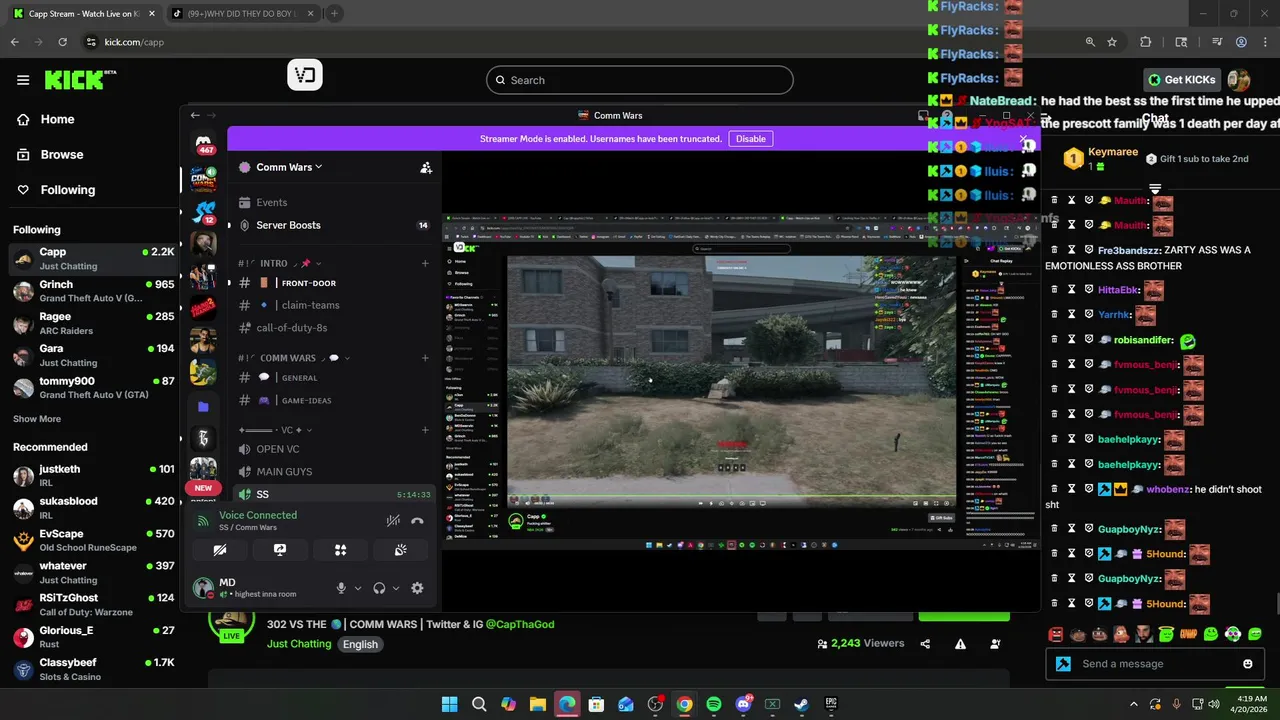Click Discord noise suppression icon
1280x720 pixels.
tap(393, 520)
